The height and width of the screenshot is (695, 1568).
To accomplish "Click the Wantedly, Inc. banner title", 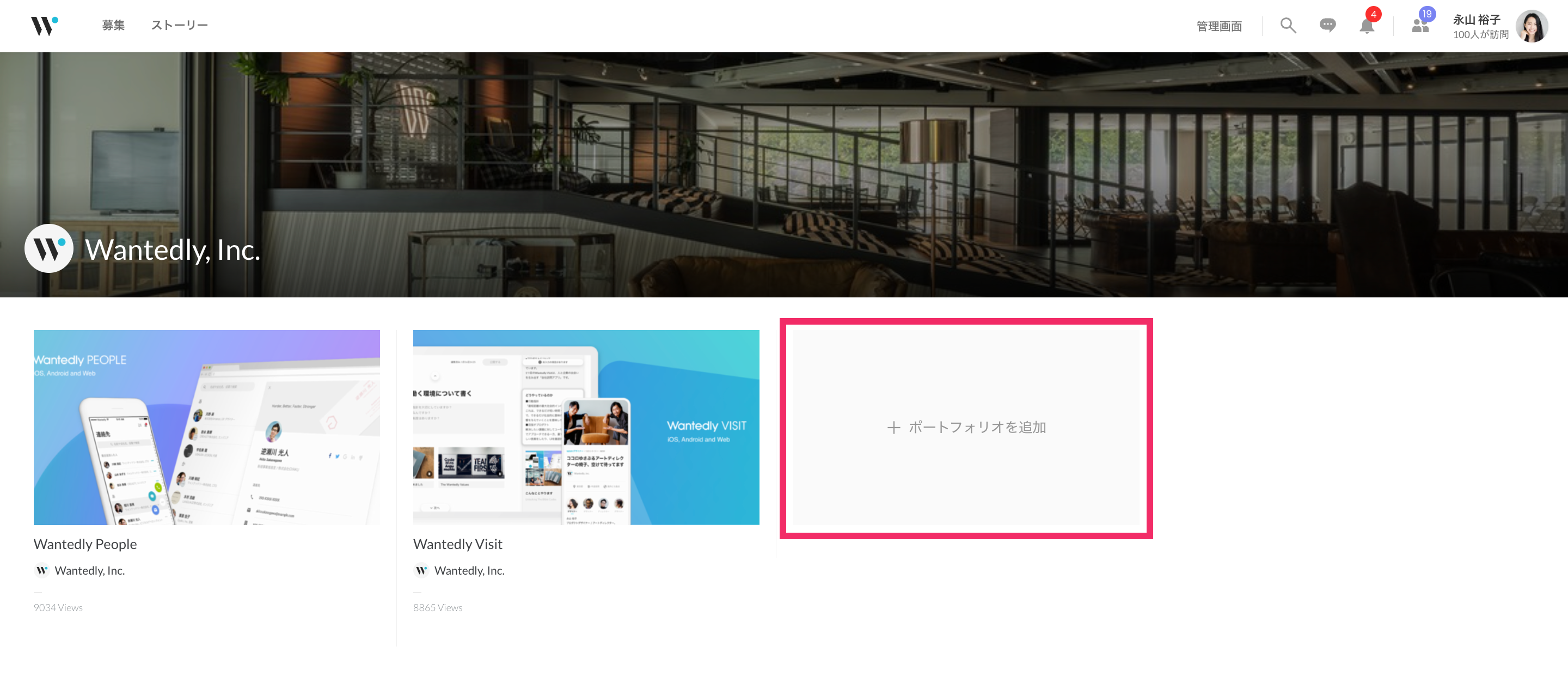I will coord(173,250).
